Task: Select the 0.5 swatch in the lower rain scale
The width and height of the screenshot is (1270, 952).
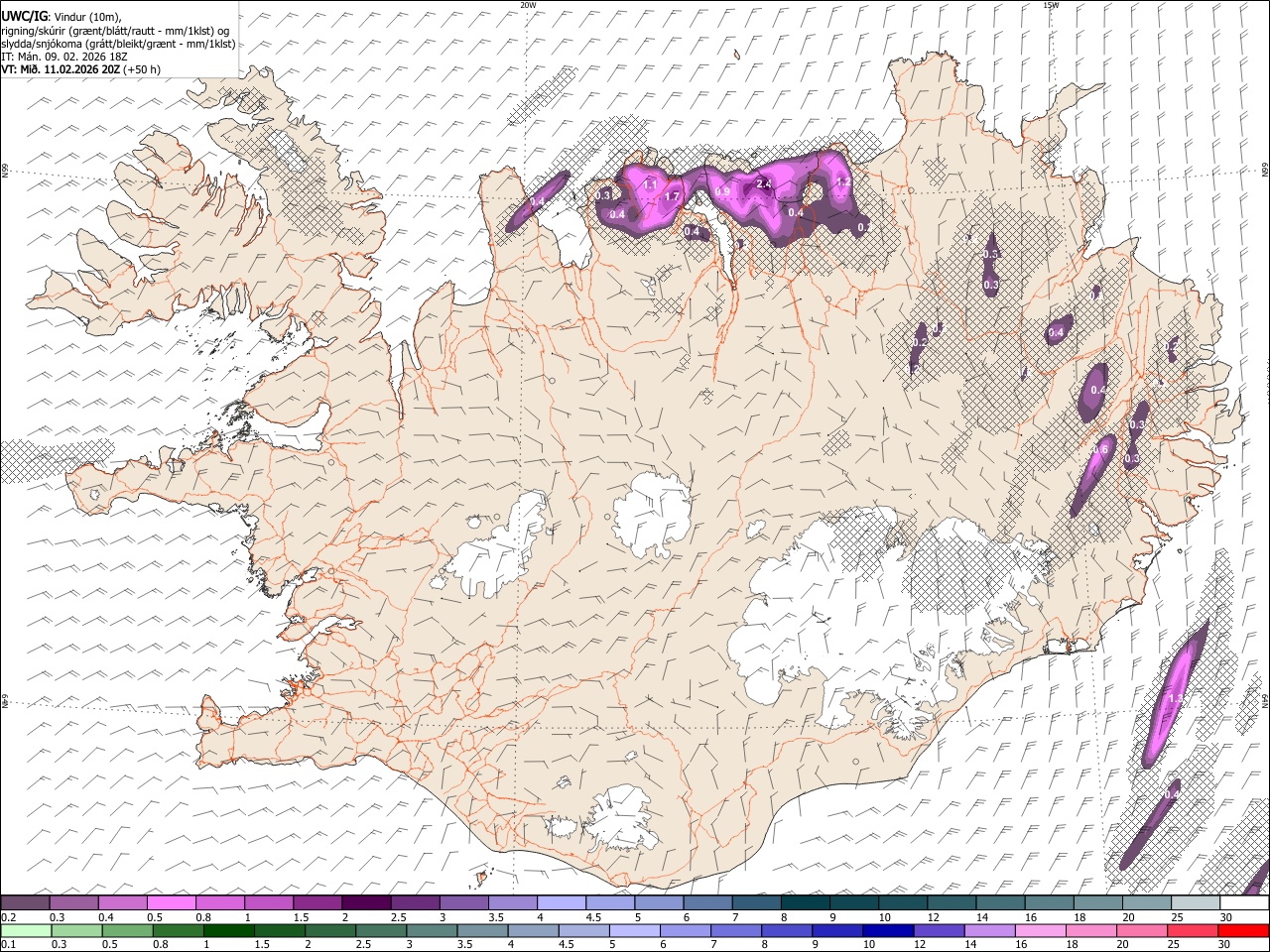Action: pyautogui.click(x=127, y=930)
